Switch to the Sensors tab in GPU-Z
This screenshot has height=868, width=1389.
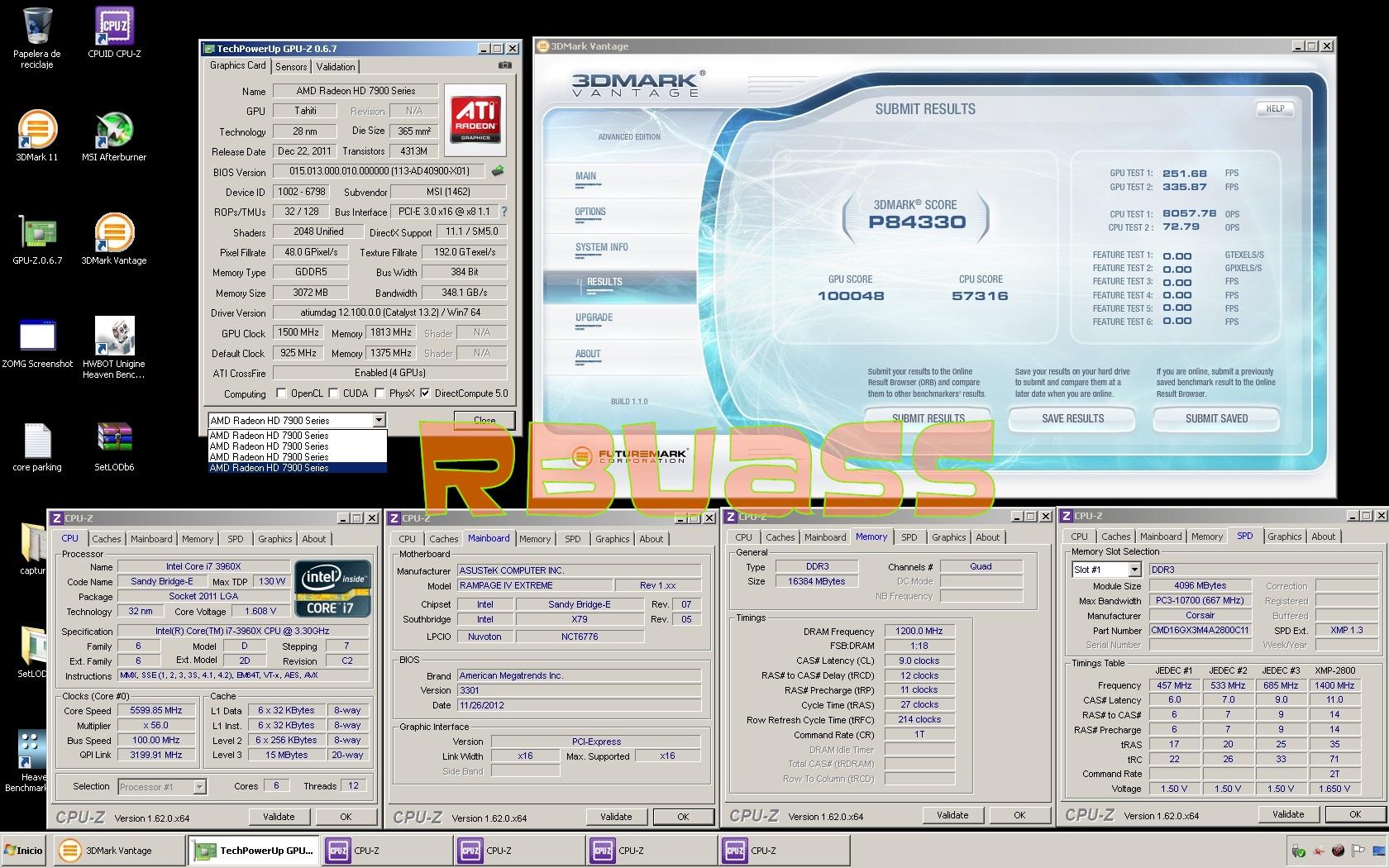tap(291, 67)
